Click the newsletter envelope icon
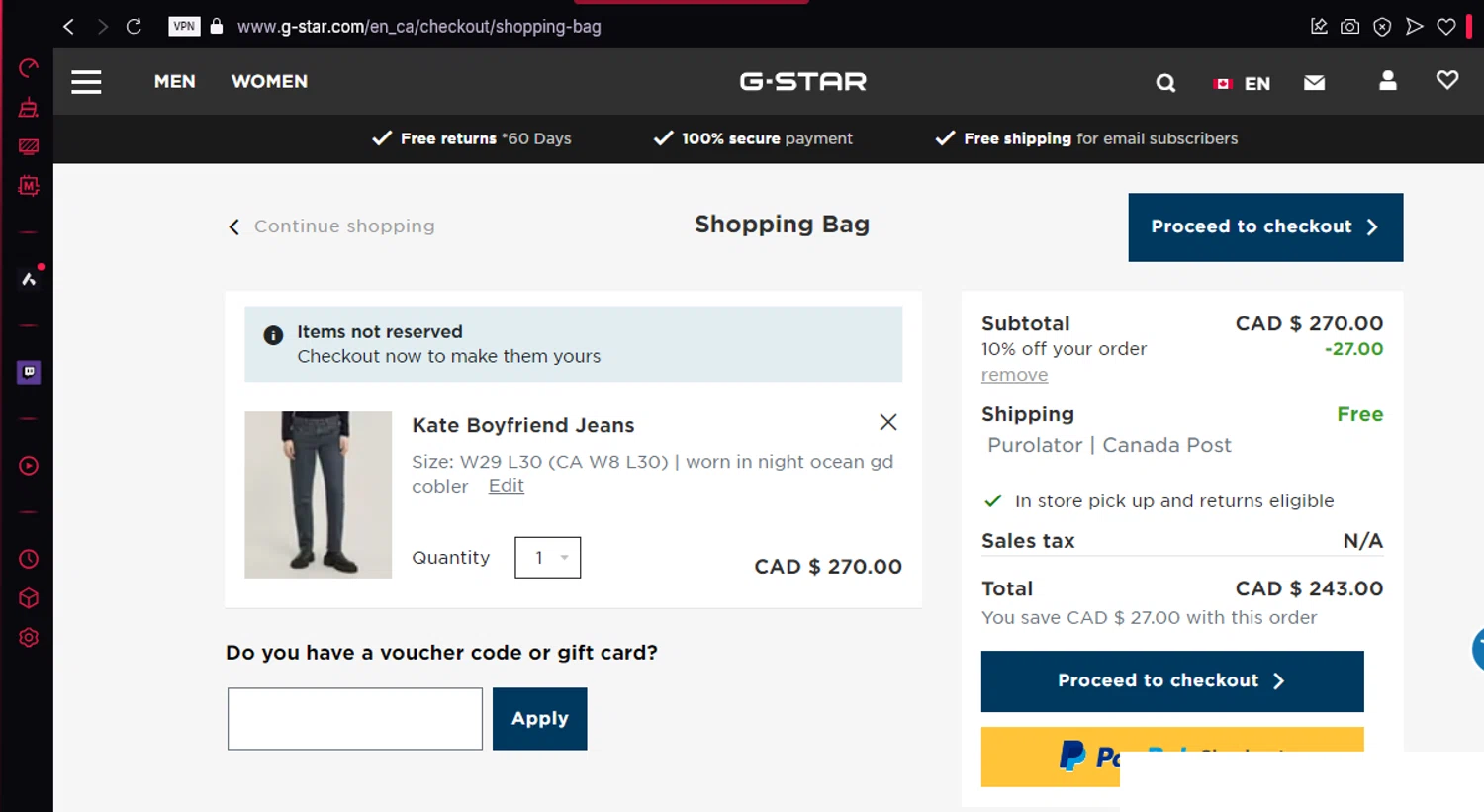 click(x=1314, y=83)
